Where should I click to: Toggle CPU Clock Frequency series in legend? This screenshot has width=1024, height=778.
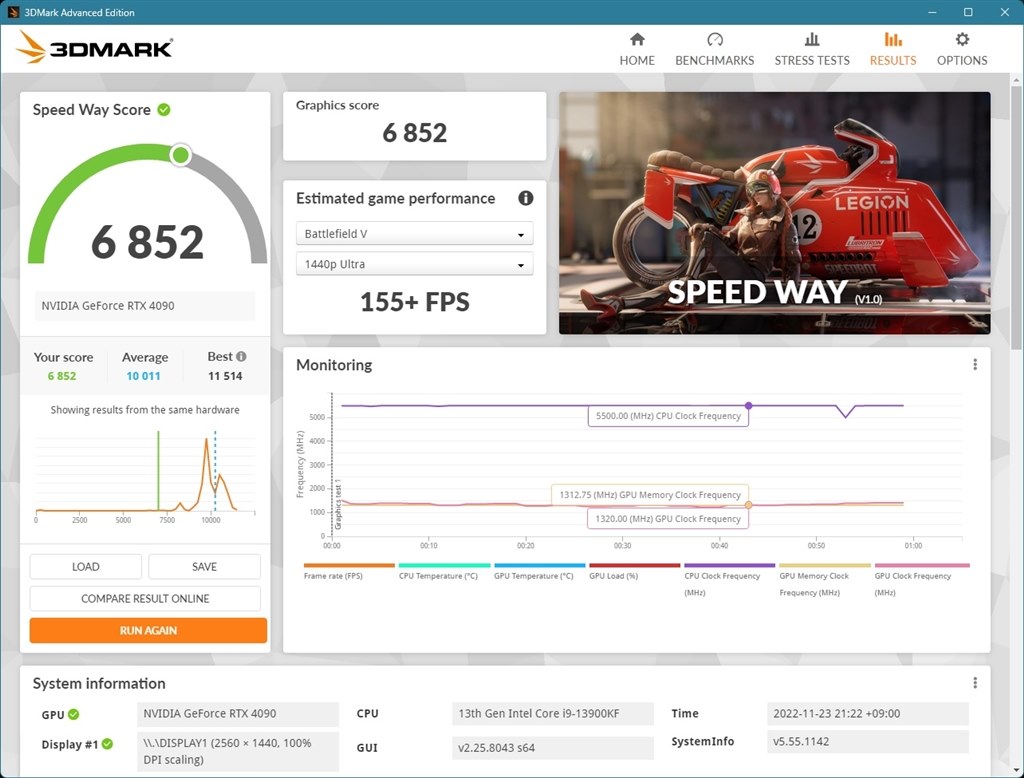(x=729, y=579)
